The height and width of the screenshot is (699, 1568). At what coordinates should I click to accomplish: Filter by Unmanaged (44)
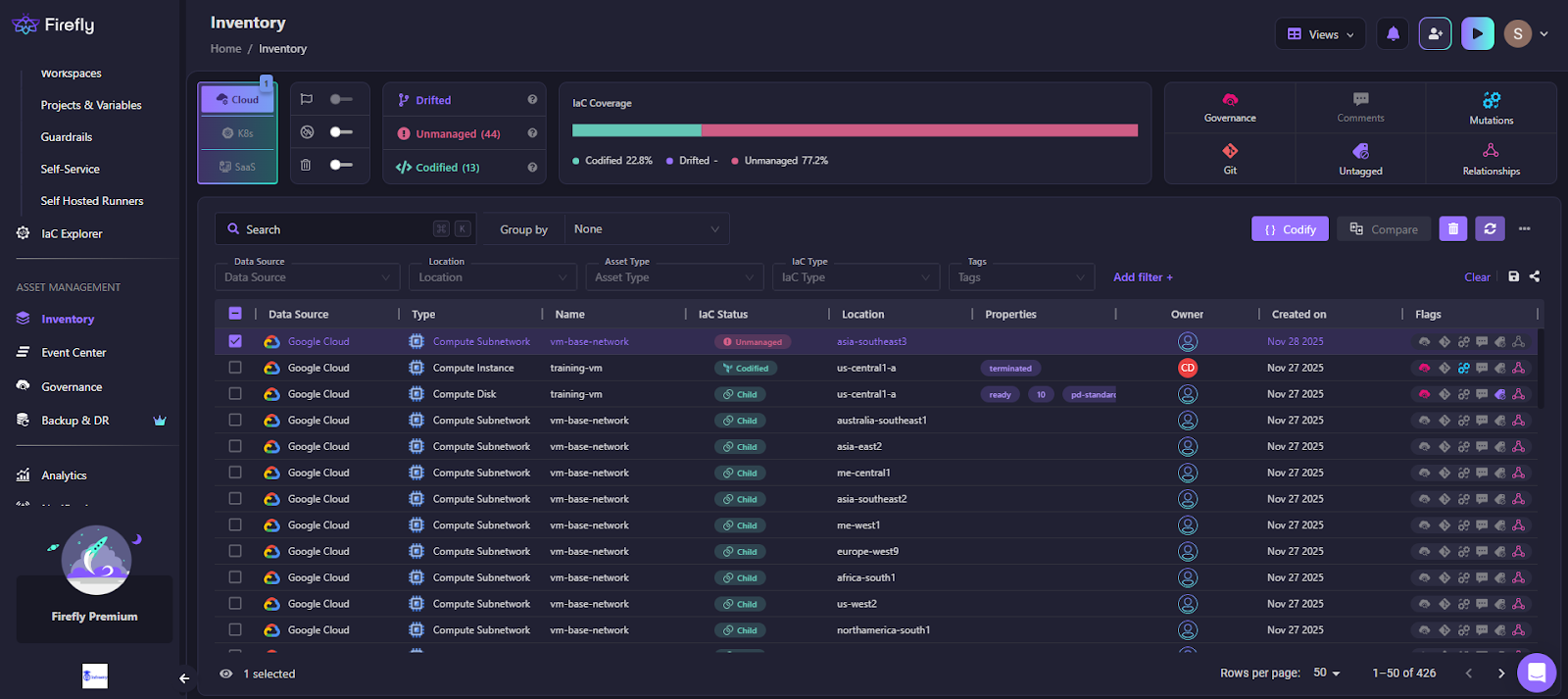pos(448,133)
